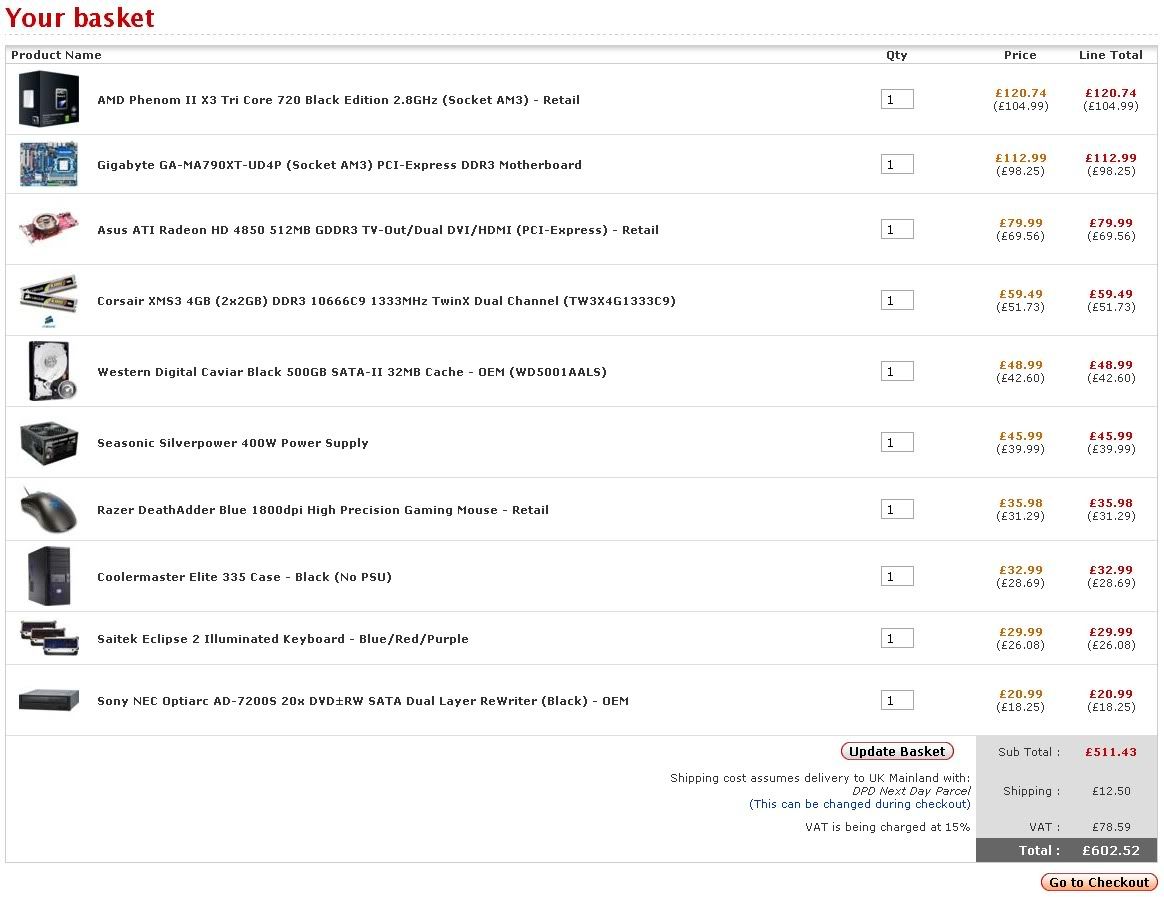Screen dimensions: 1164x897
Task: Open the Corsair XMS3 4GB product name
Action: point(386,301)
